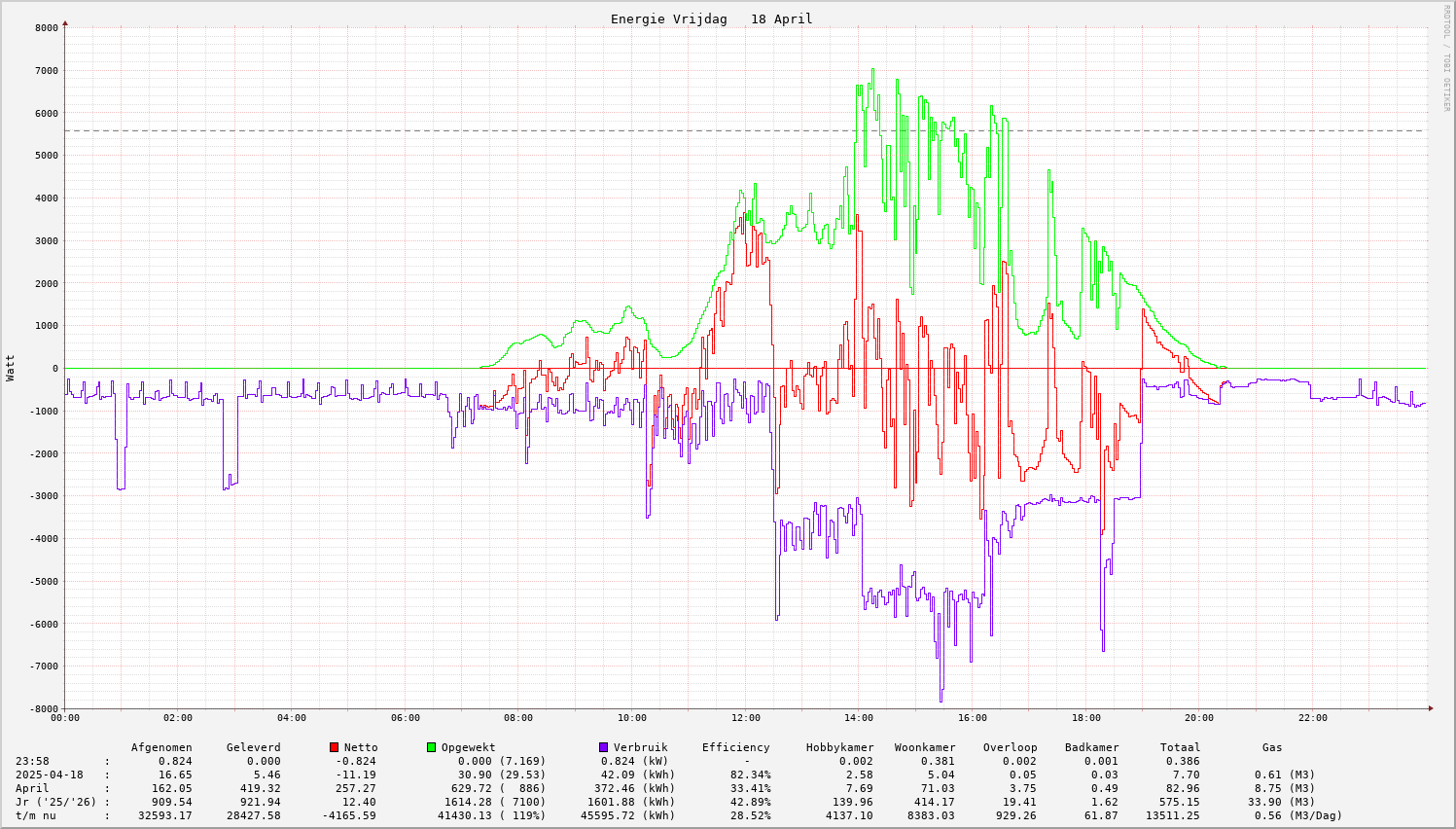Click the red Netto legend swatch

pyautogui.click(x=334, y=747)
